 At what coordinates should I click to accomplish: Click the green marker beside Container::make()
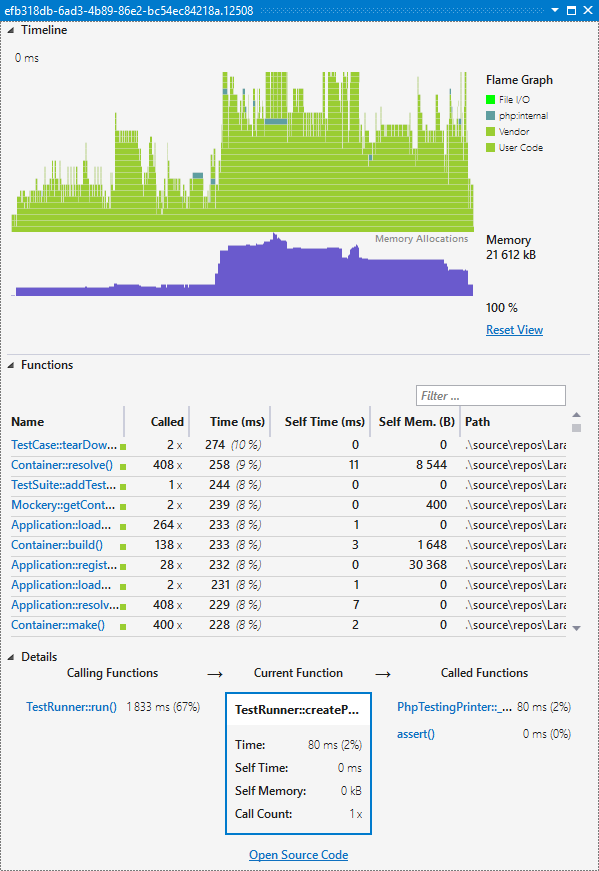(123, 627)
